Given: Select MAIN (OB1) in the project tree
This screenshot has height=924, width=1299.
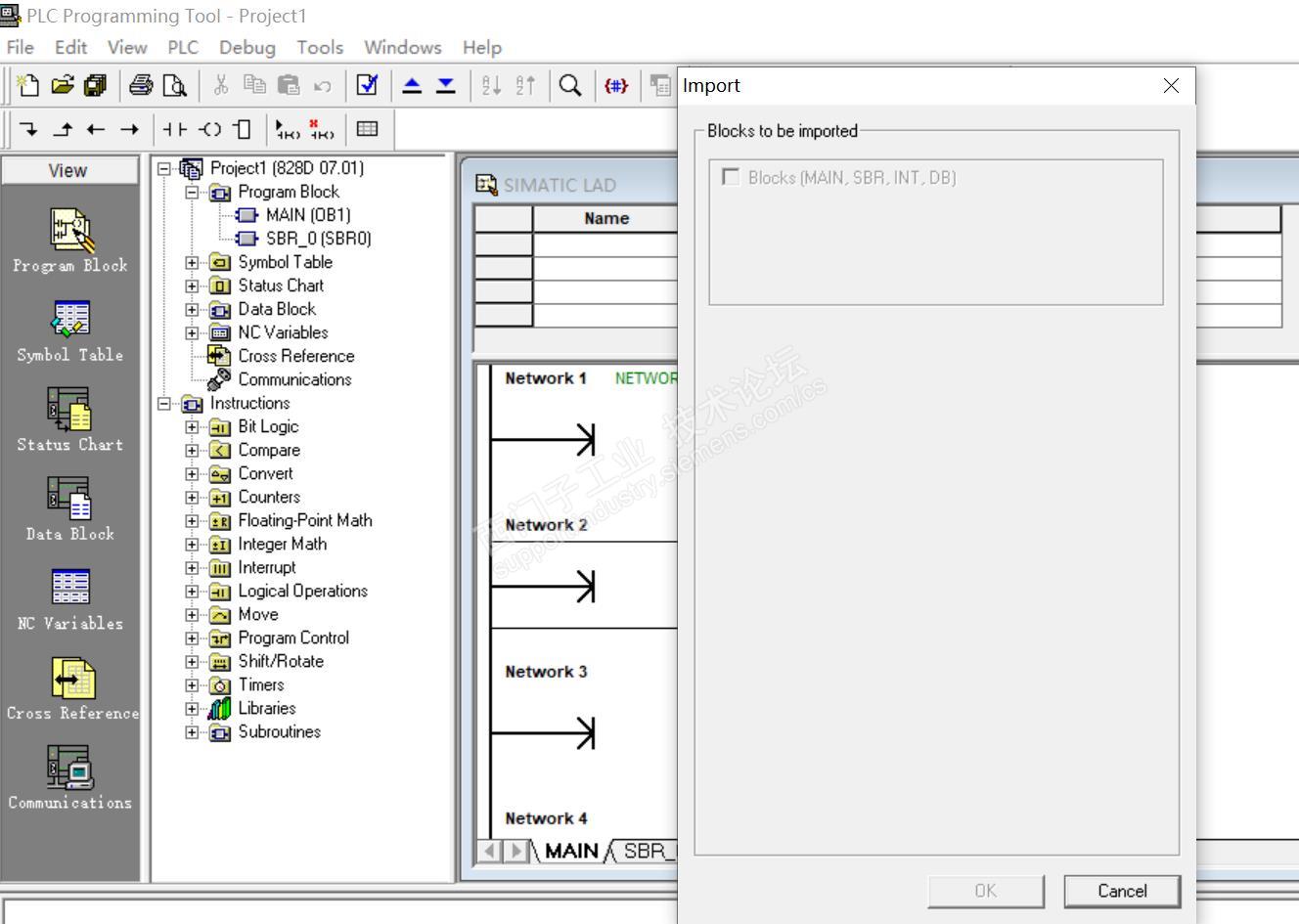Looking at the screenshot, I should (308, 215).
